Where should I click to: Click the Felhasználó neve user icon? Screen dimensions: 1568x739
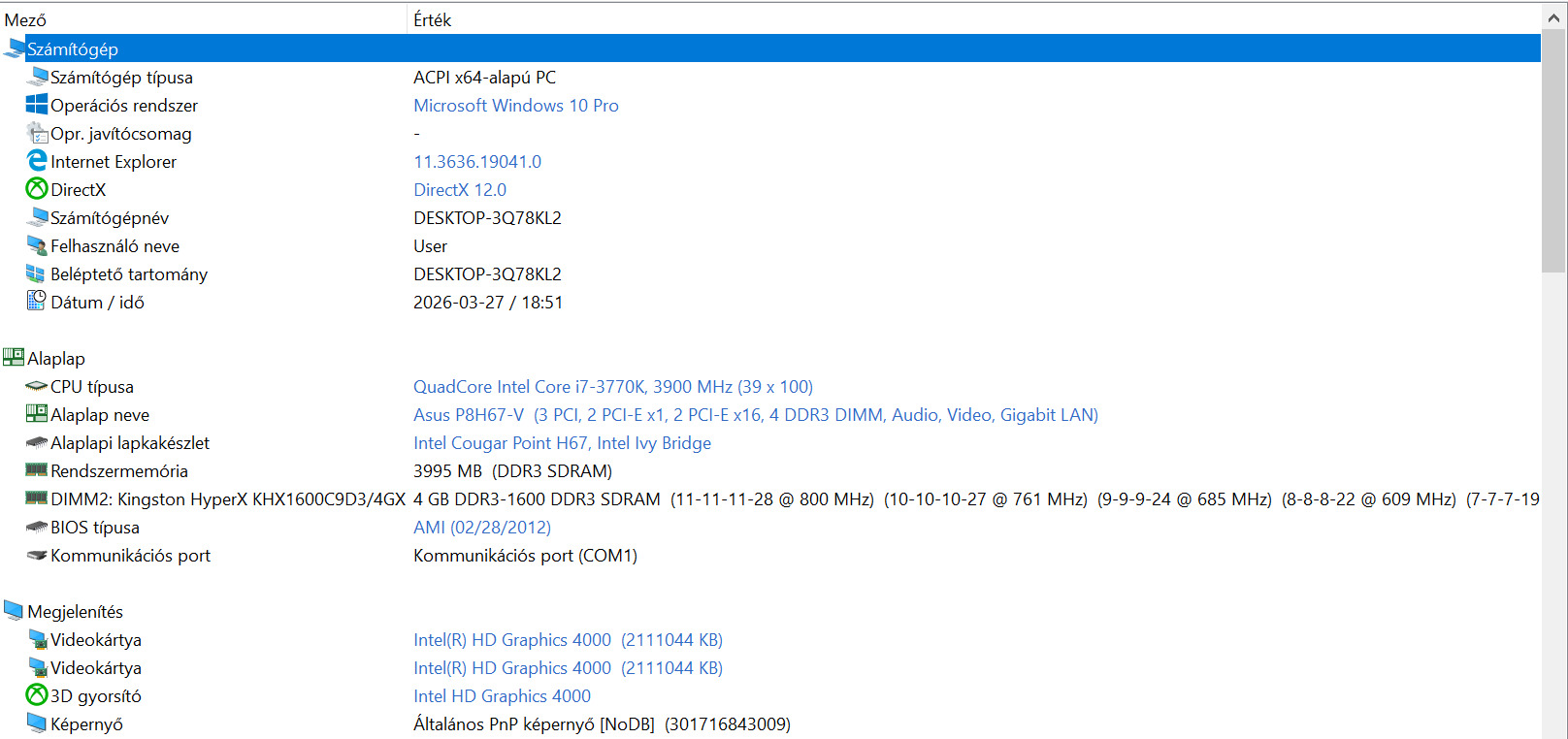click(x=37, y=245)
